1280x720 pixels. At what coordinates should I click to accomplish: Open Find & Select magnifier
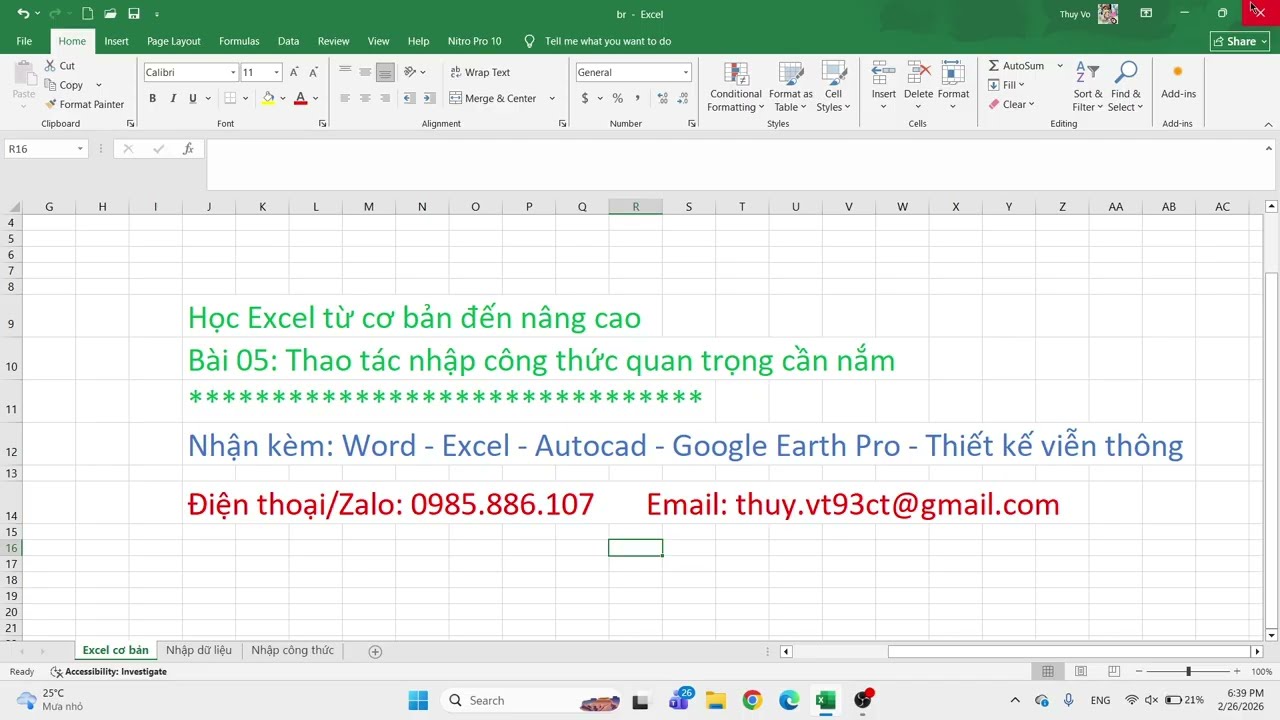click(1126, 87)
